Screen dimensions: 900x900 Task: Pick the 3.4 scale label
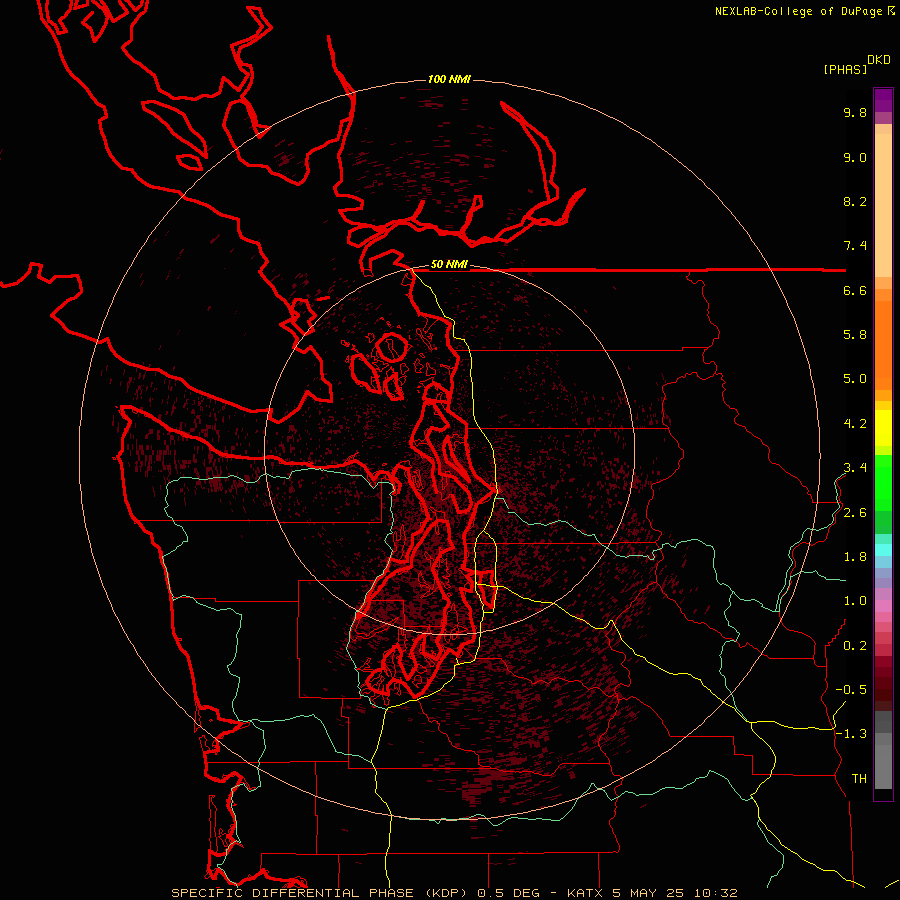point(855,468)
